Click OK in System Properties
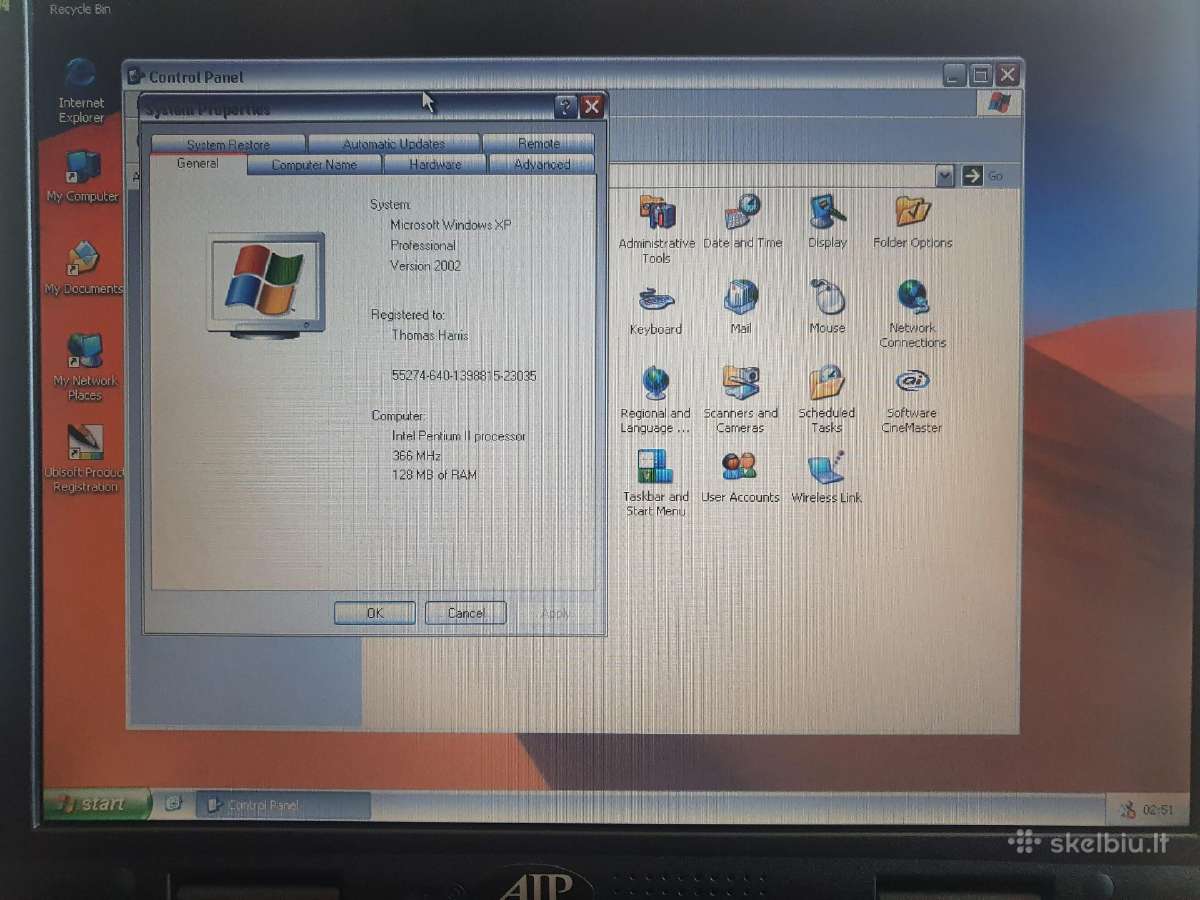1200x900 pixels. 375,613
